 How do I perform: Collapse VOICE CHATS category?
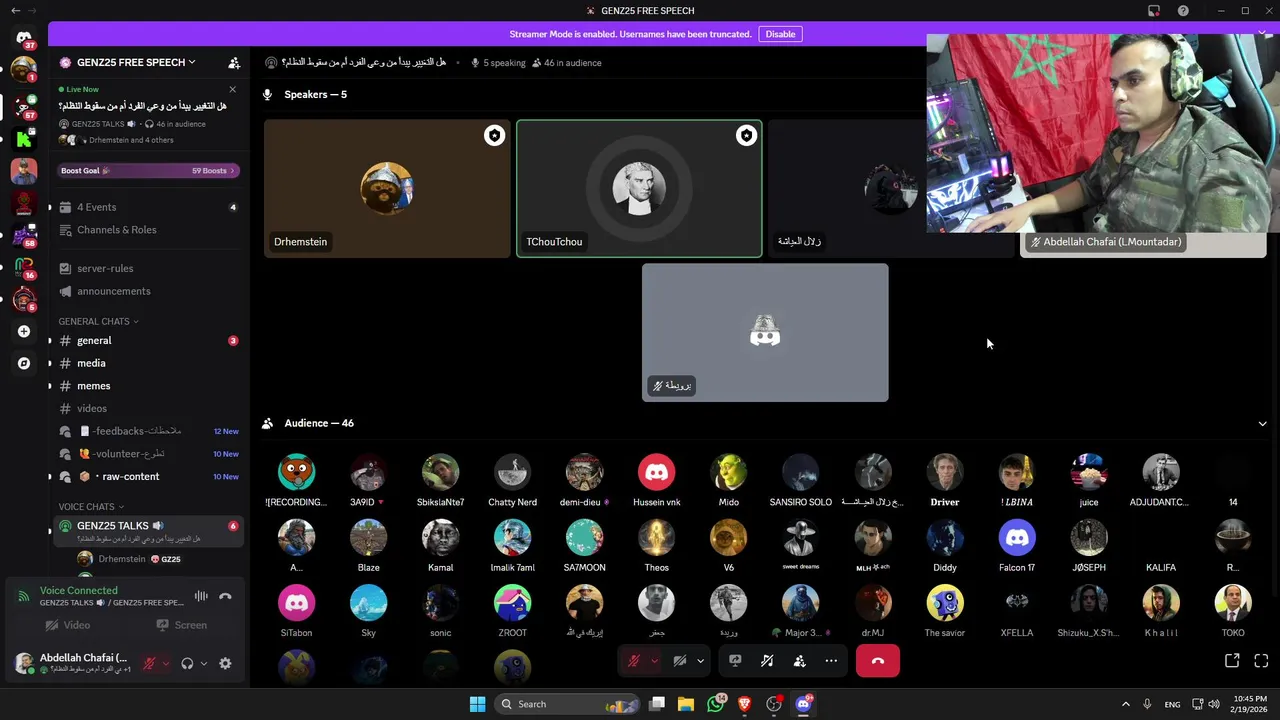pyautogui.click(x=91, y=507)
